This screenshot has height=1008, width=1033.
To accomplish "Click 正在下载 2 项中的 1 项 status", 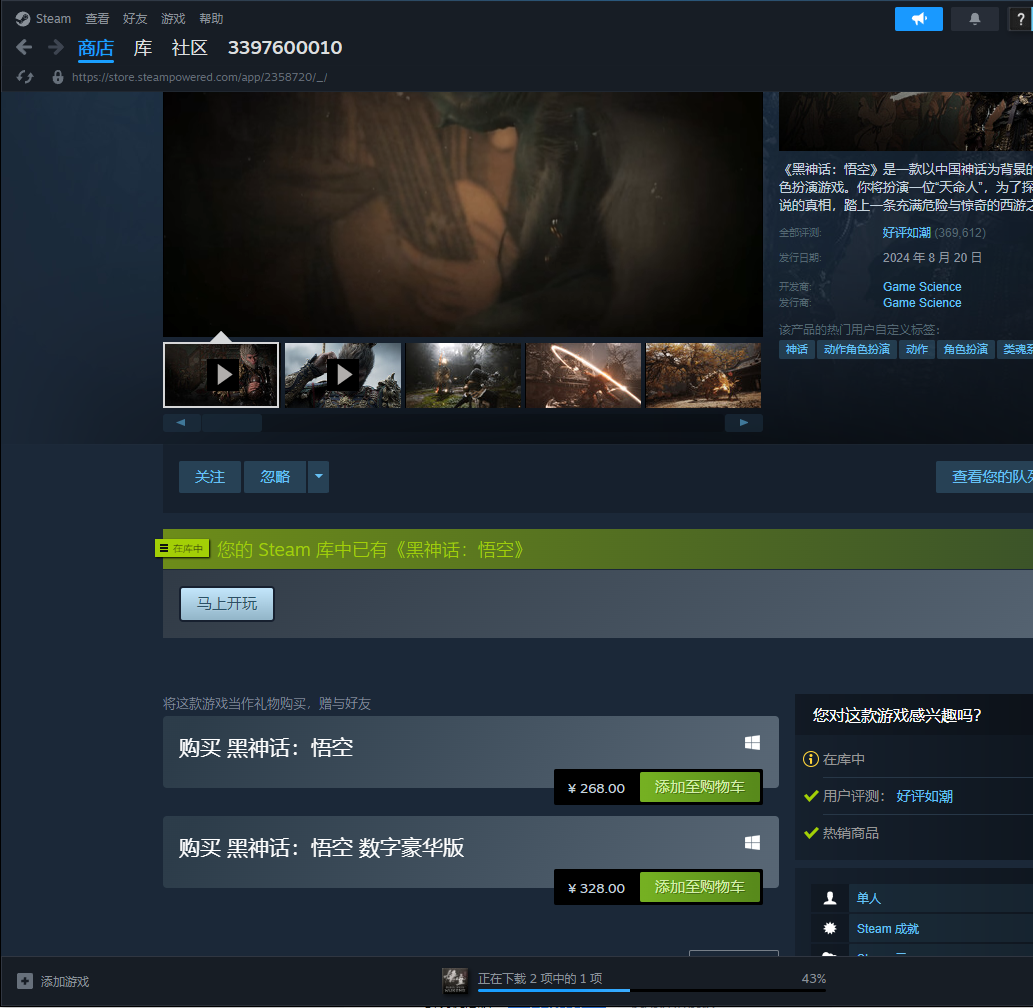I will tap(540, 978).
